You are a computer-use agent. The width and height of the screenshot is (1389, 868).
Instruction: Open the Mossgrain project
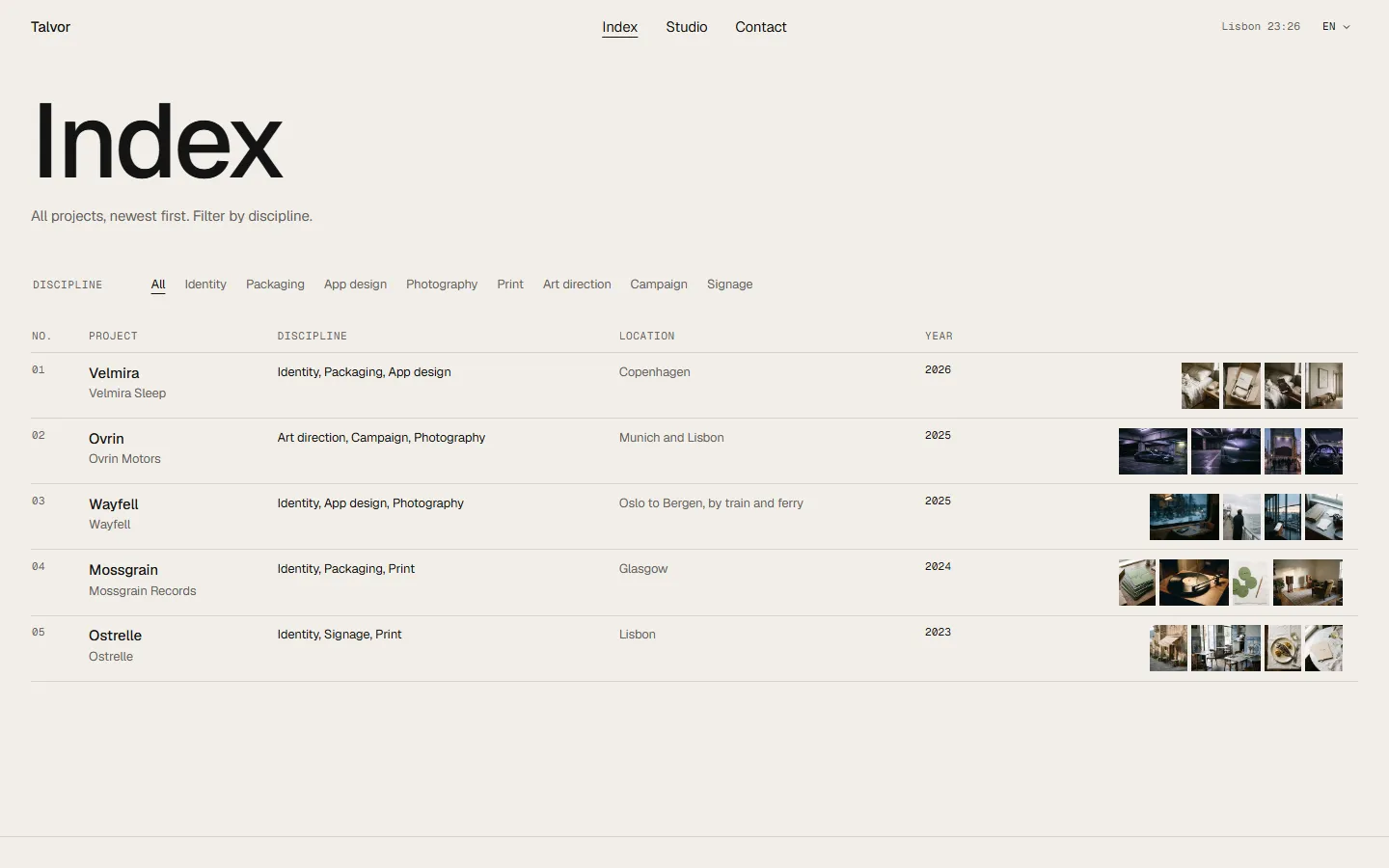[x=123, y=570]
